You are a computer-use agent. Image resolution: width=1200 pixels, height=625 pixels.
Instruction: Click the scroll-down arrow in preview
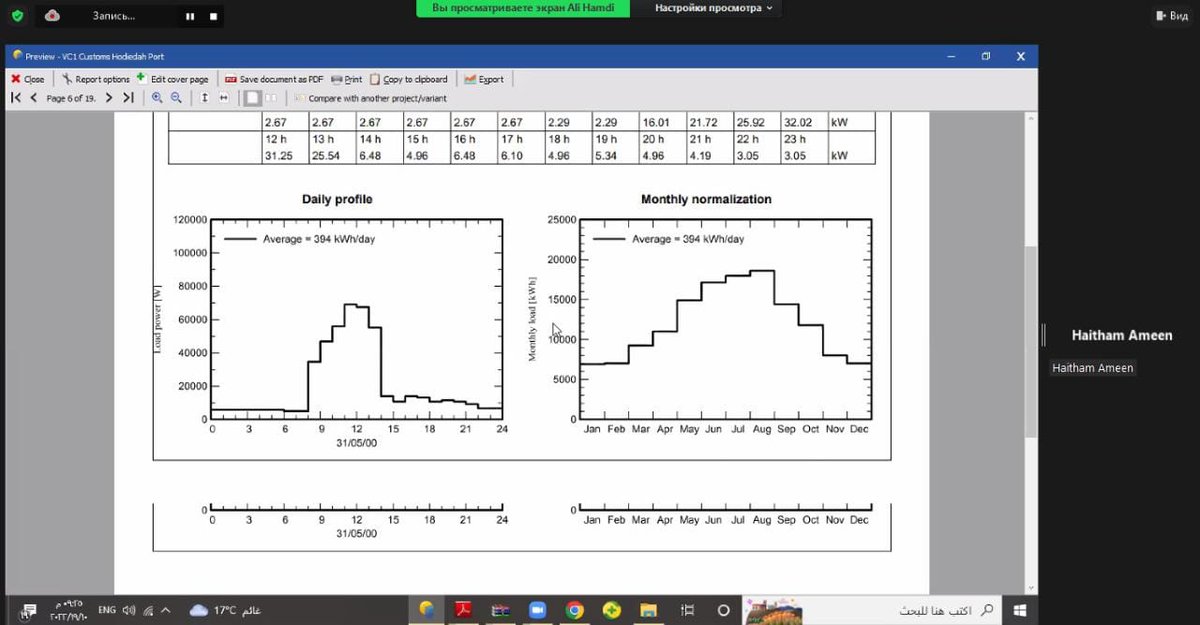pyautogui.click(x=1030, y=588)
